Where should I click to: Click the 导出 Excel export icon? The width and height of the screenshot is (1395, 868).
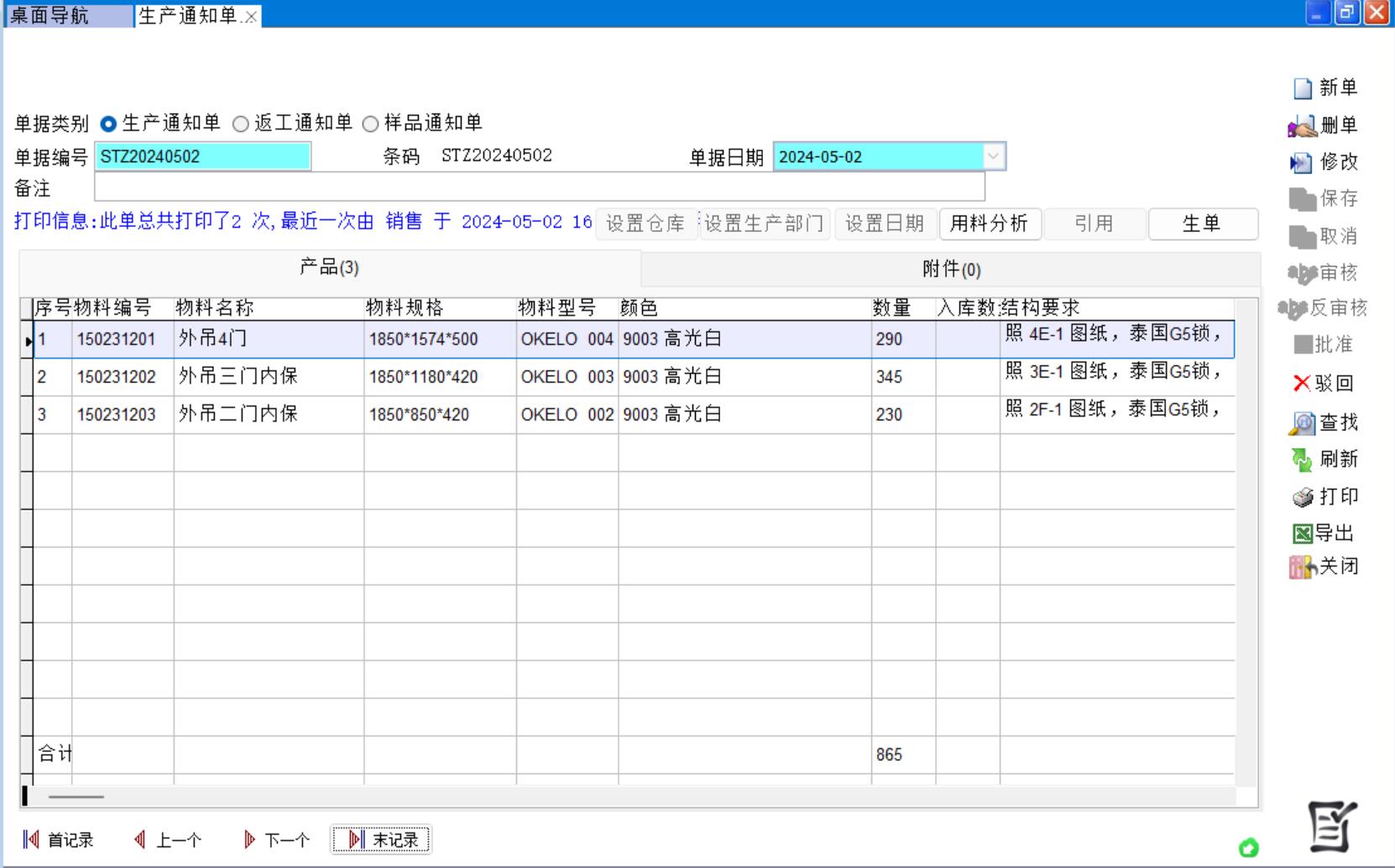coord(1302,533)
